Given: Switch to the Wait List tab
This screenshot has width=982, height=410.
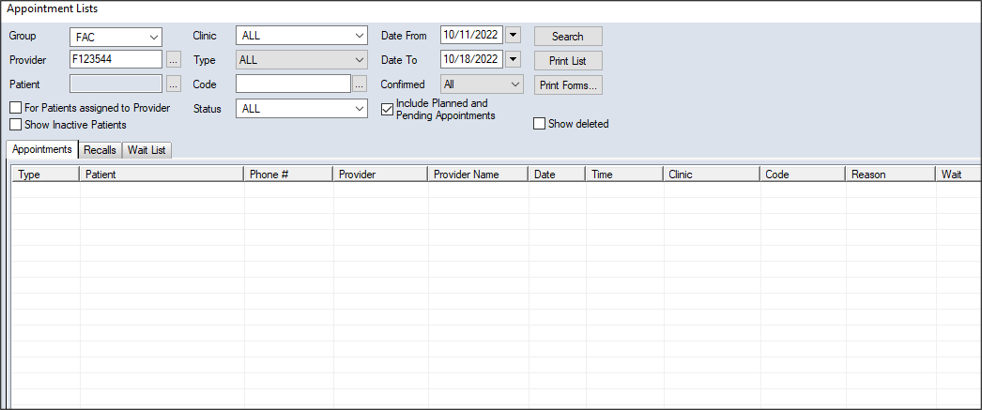Looking at the screenshot, I should coord(147,150).
